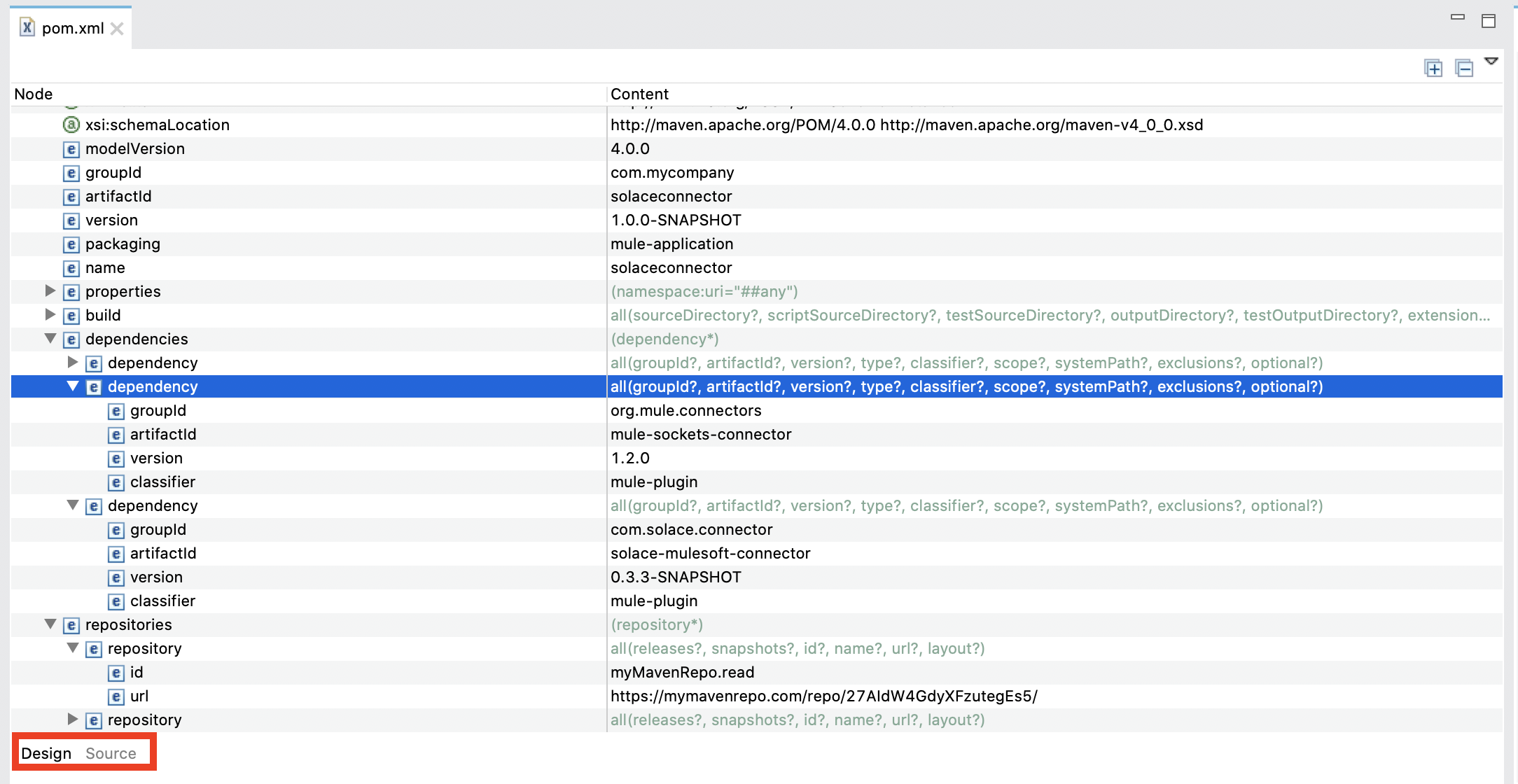The width and height of the screenshot is (1518, 784).
Task: Select the Design tab
Action: (46, 752)
